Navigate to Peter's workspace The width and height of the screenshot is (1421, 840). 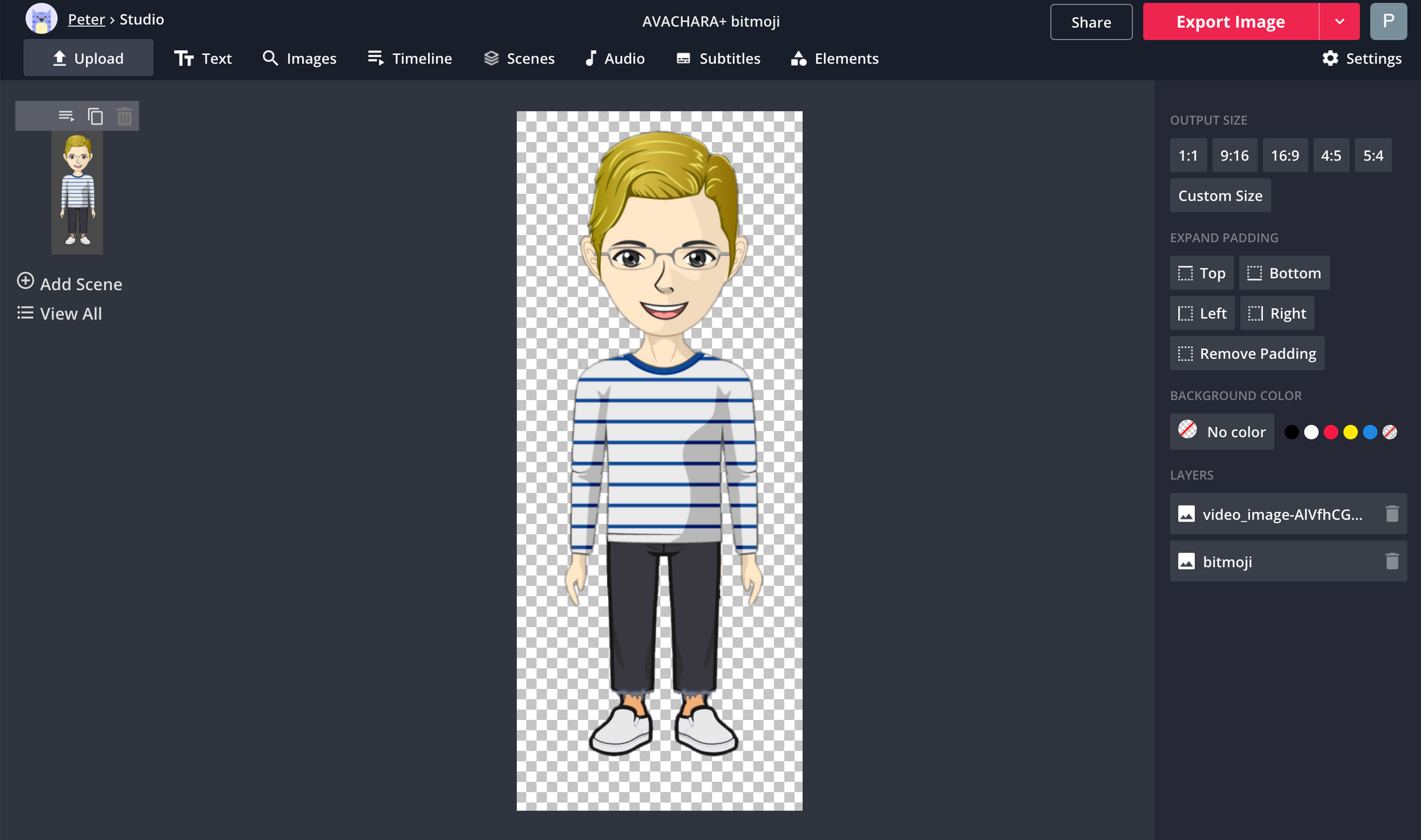click(x=86, y=18)
